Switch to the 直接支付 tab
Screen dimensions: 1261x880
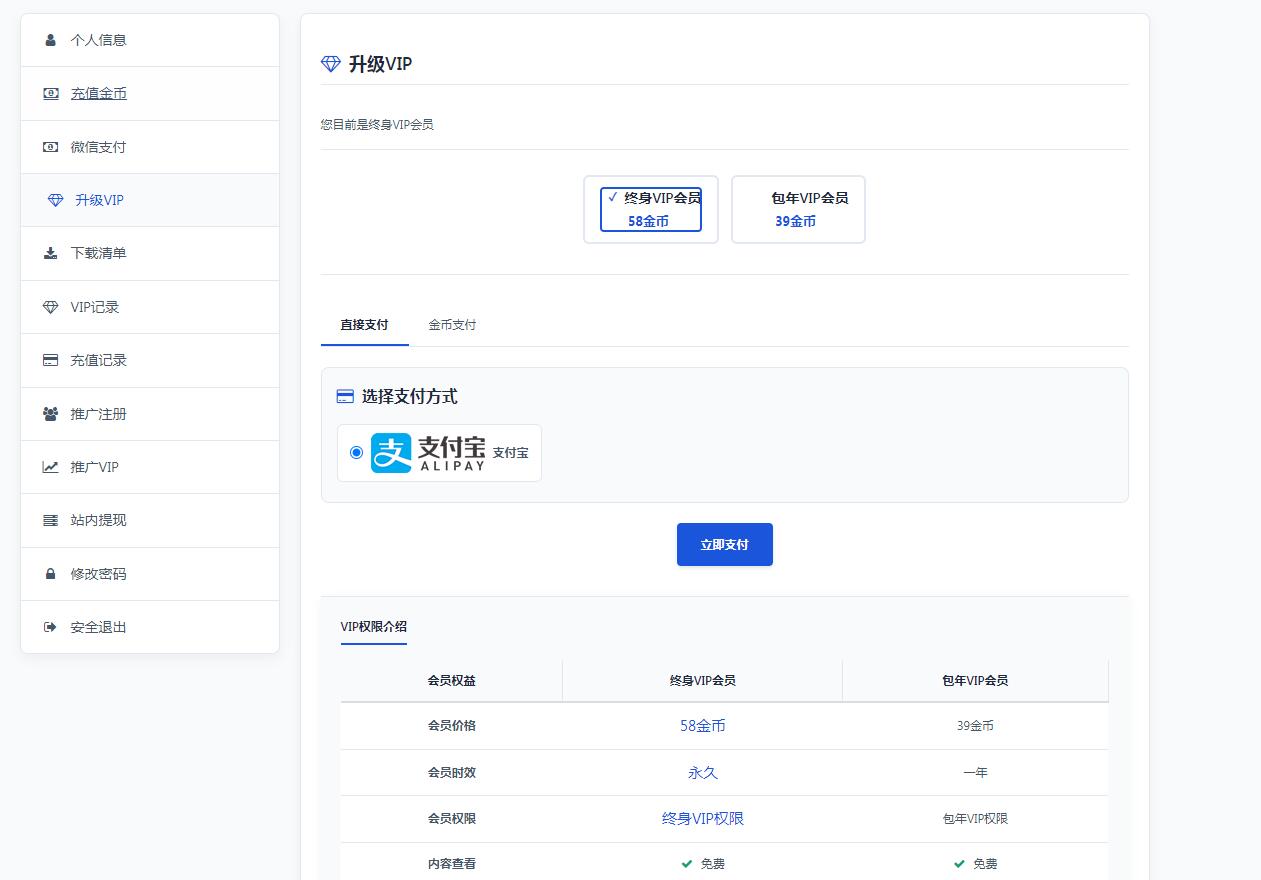pyautogui.click(x=364, y=325)
